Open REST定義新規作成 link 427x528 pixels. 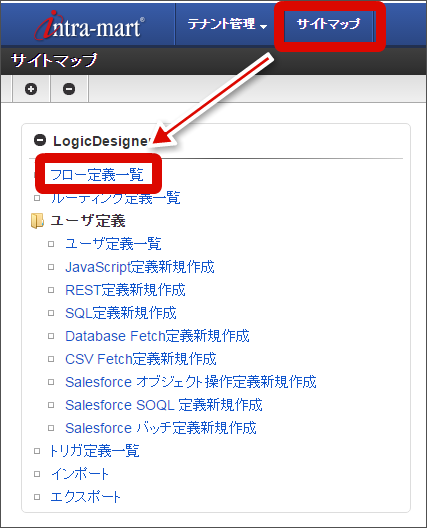click(x=125, y=290)
